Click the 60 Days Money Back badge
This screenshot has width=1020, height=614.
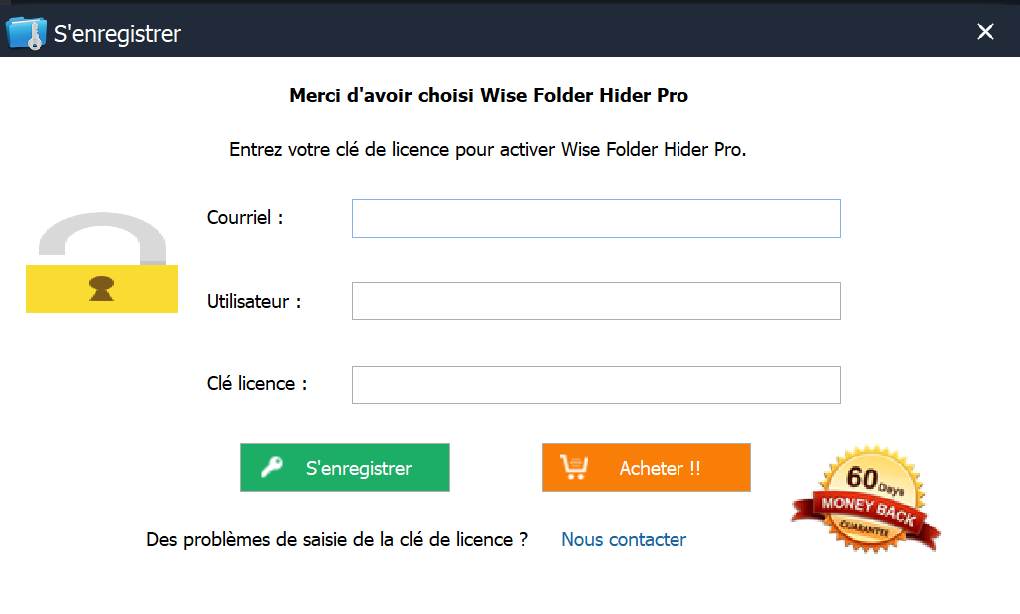click(x=866, y=499)
